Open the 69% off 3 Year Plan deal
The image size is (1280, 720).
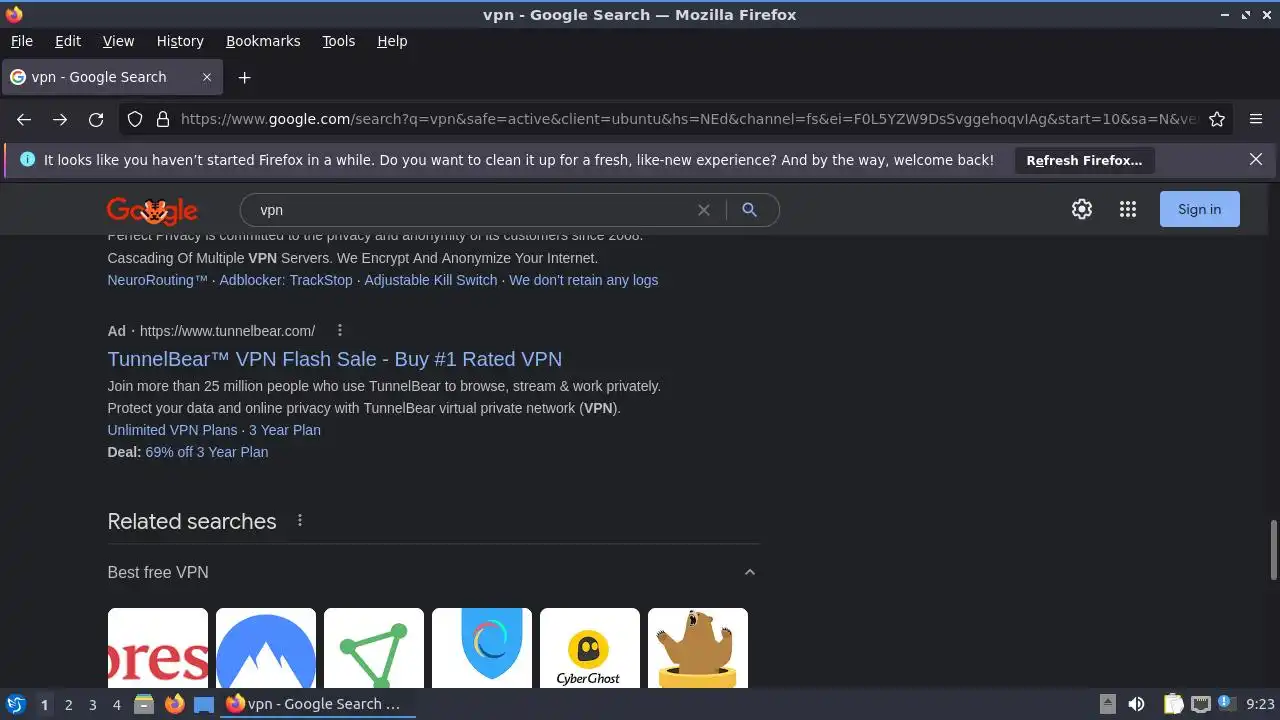207,452
